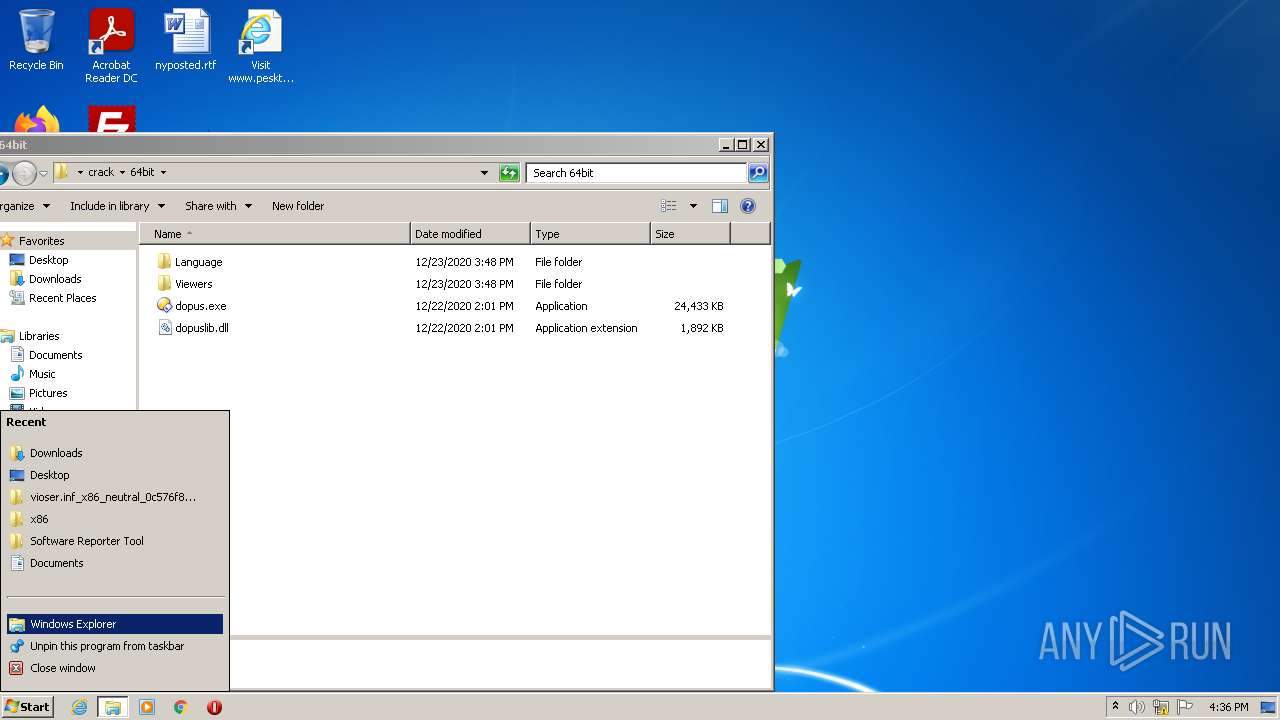This screenshot has width=1280, height=720.
Task: Show hidden tray icons arrow
Action: click(1115, 707)
